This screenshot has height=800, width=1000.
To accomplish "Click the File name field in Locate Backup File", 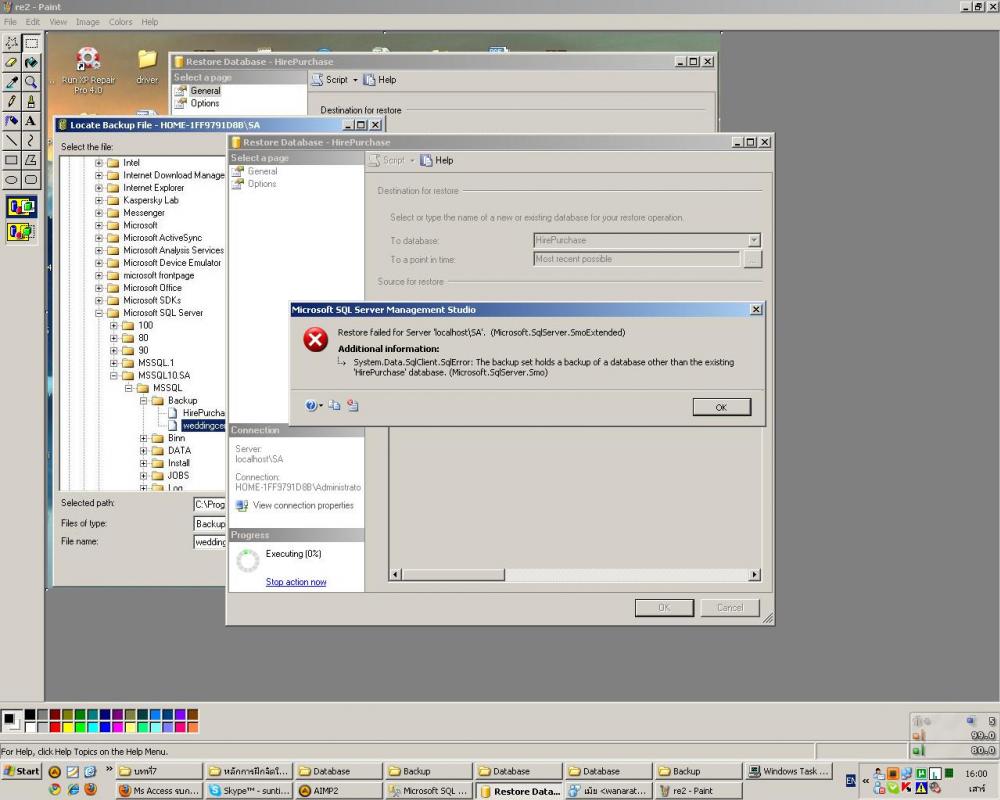I will (x=210, y=542).
